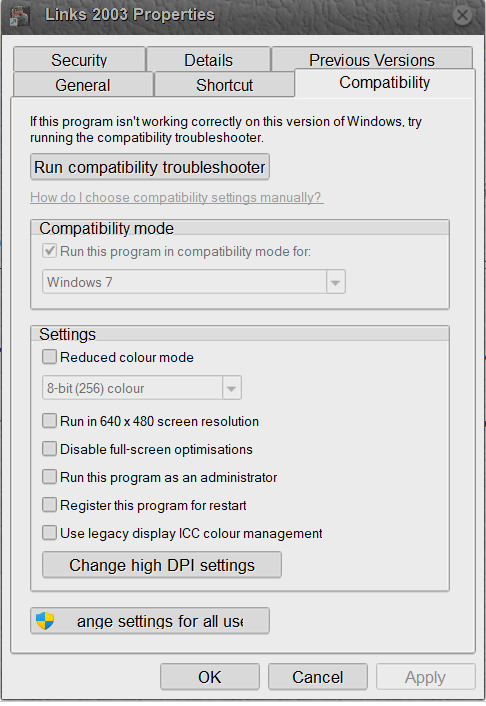Open the Details tab
Viewport: 486px width, 706px height.
pyautogui.click(x=208, y=59)
